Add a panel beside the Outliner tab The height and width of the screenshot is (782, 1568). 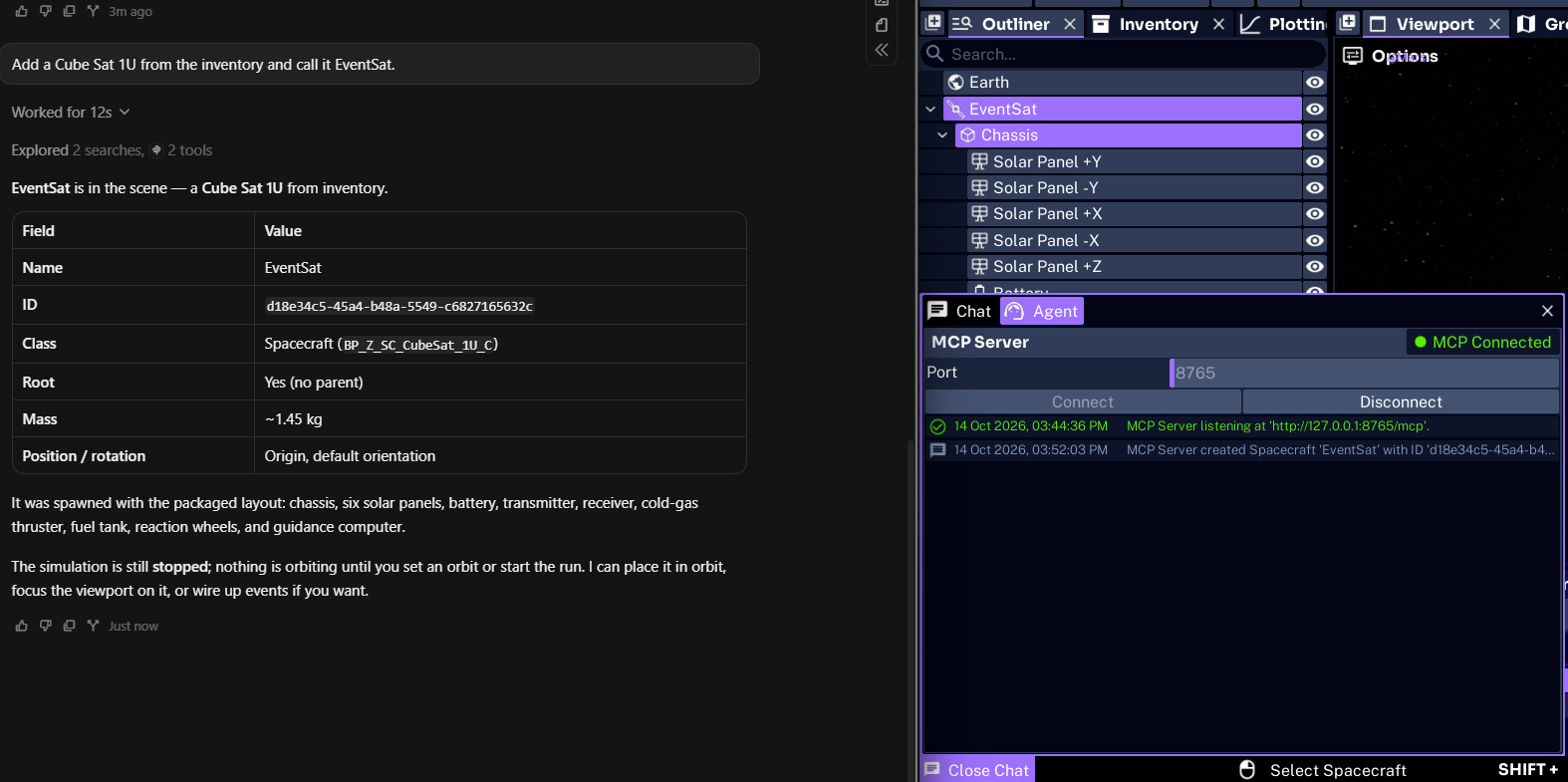[933, 23]
